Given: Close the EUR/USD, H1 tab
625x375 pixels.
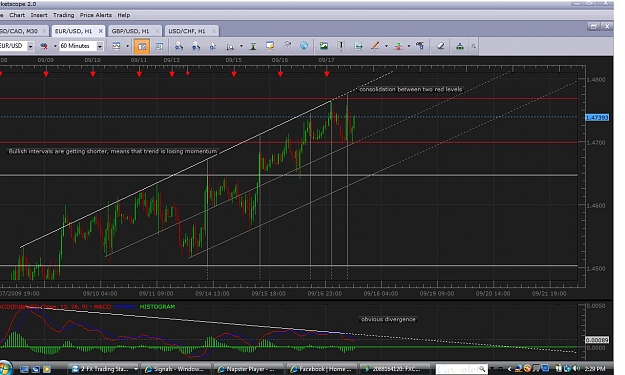Looking at the screenshot, I should pos(101,31).
